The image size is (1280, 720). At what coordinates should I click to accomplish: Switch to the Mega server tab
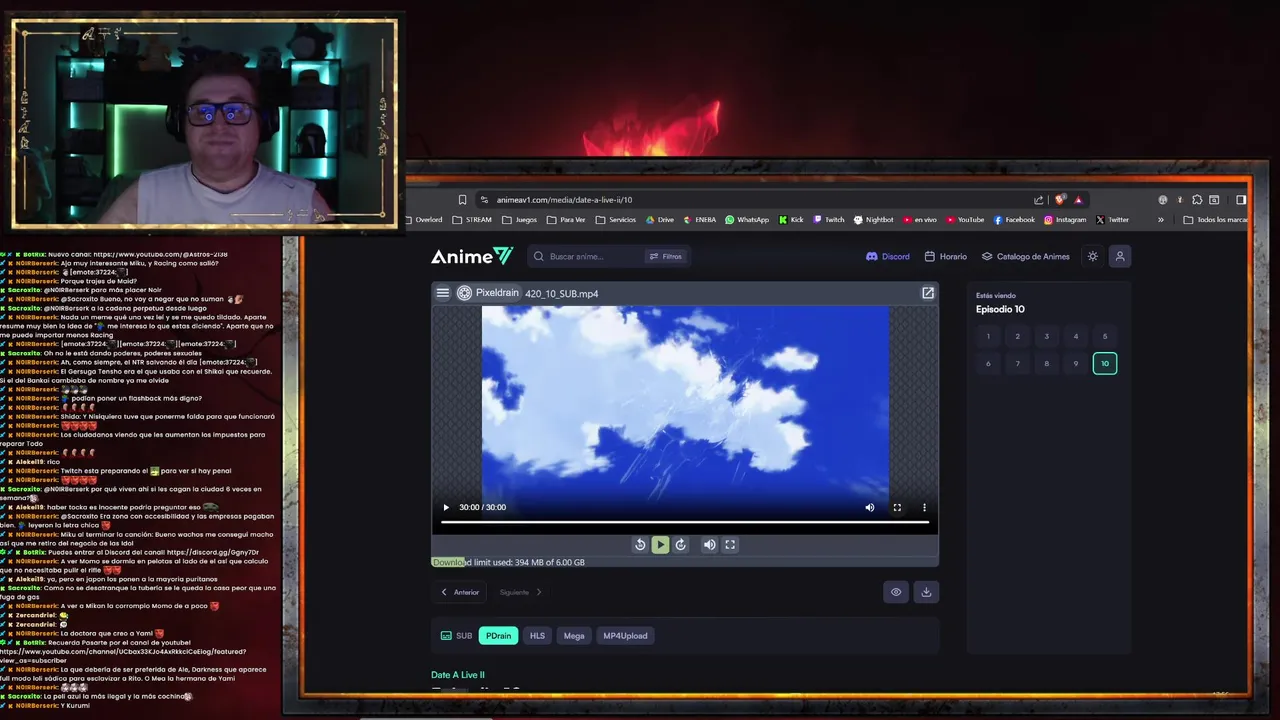(x=574, y=636)
